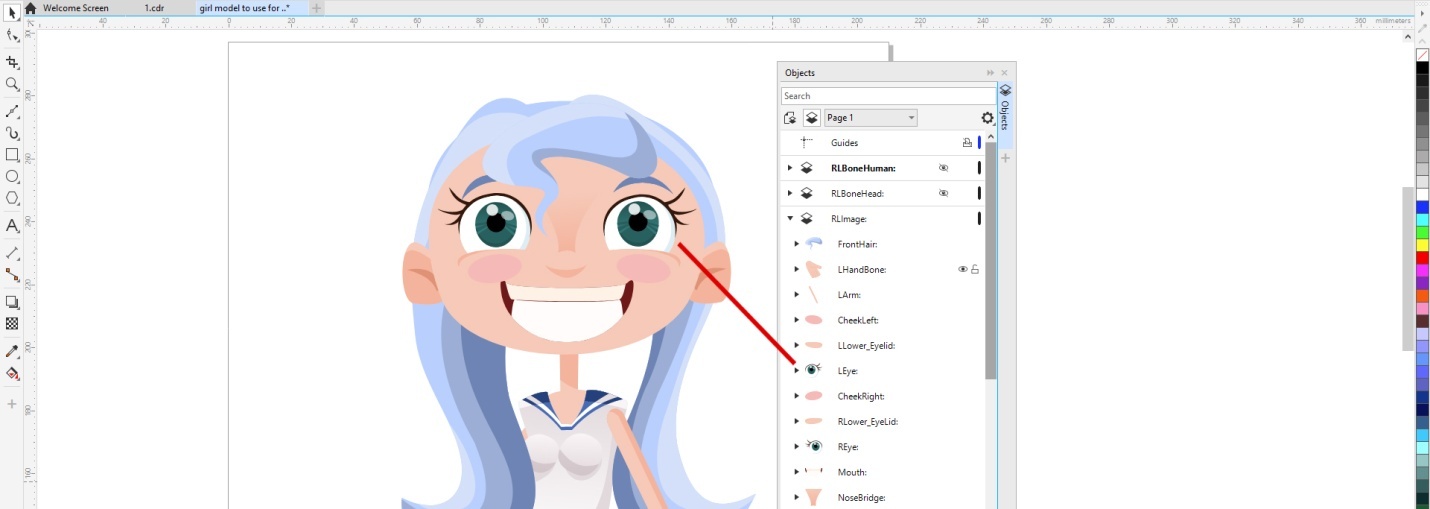Viewport: 1430px width, 509px height.
Task: Activate the Text tool
Action: [x=12, y=226]
